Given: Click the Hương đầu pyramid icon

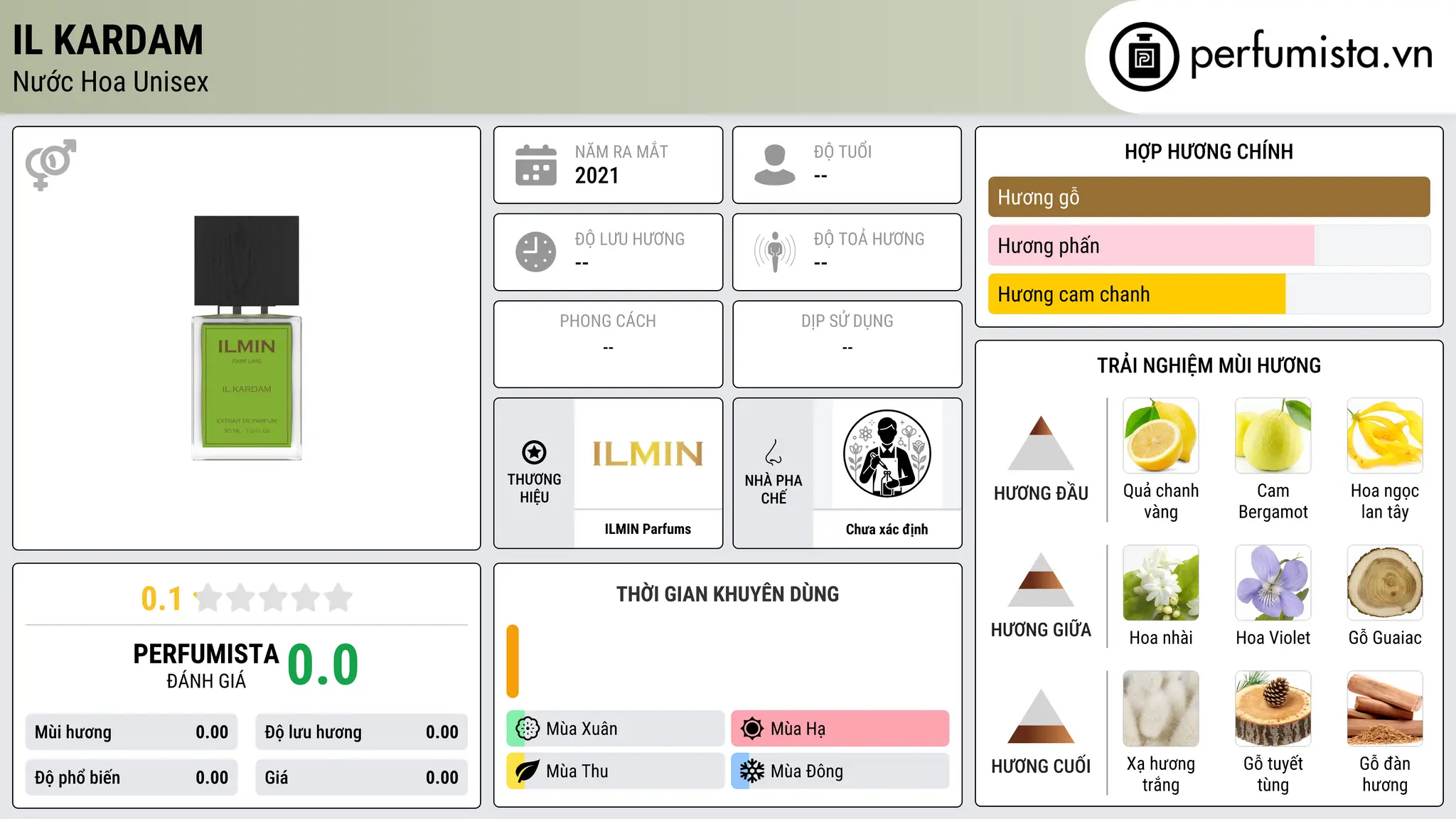Looking at the screenshot, I should tap(1041, 442).
